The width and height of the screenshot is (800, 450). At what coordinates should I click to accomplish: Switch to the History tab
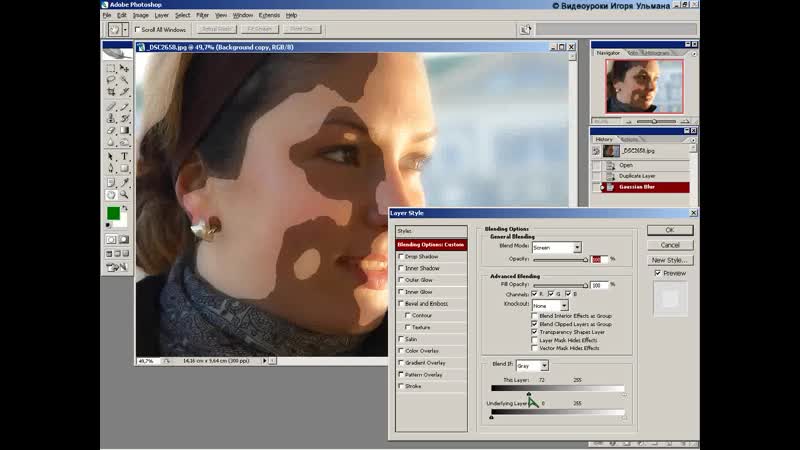coord(604,139)
